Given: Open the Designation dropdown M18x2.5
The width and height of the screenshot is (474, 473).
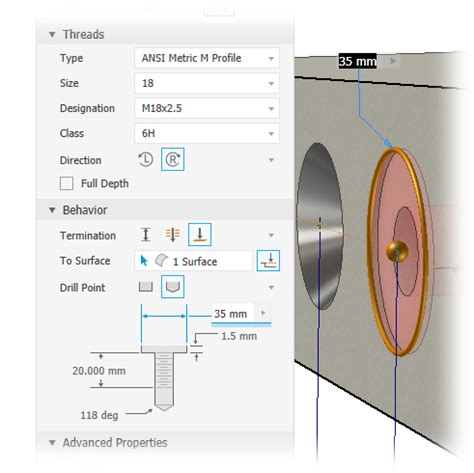Looking at the screenshot, I should (207, 108).
